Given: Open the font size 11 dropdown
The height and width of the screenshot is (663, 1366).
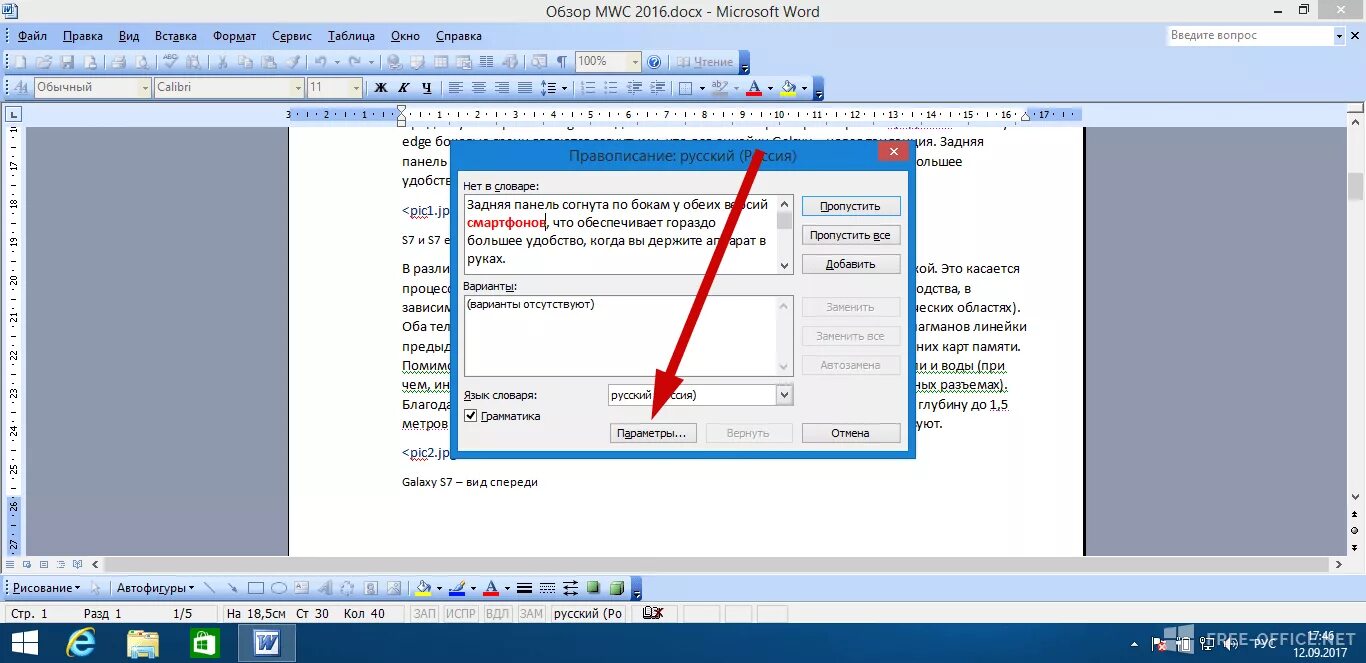Looking at the screenshot, I should 356,87.
